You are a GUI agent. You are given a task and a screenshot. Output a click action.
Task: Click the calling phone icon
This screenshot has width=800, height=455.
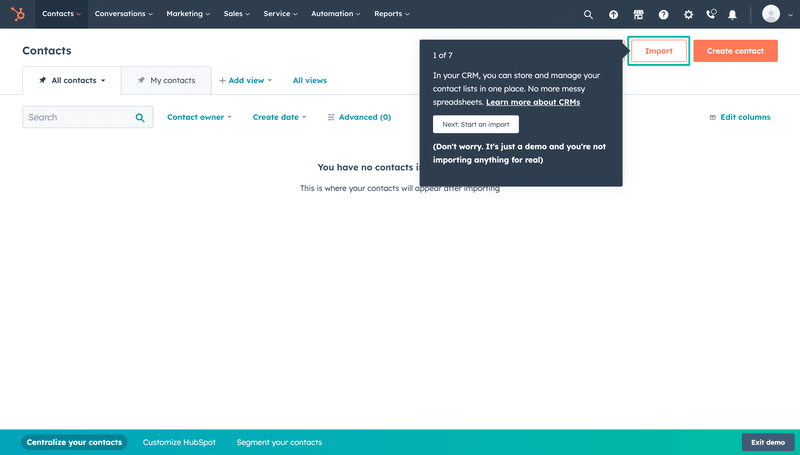711,14
